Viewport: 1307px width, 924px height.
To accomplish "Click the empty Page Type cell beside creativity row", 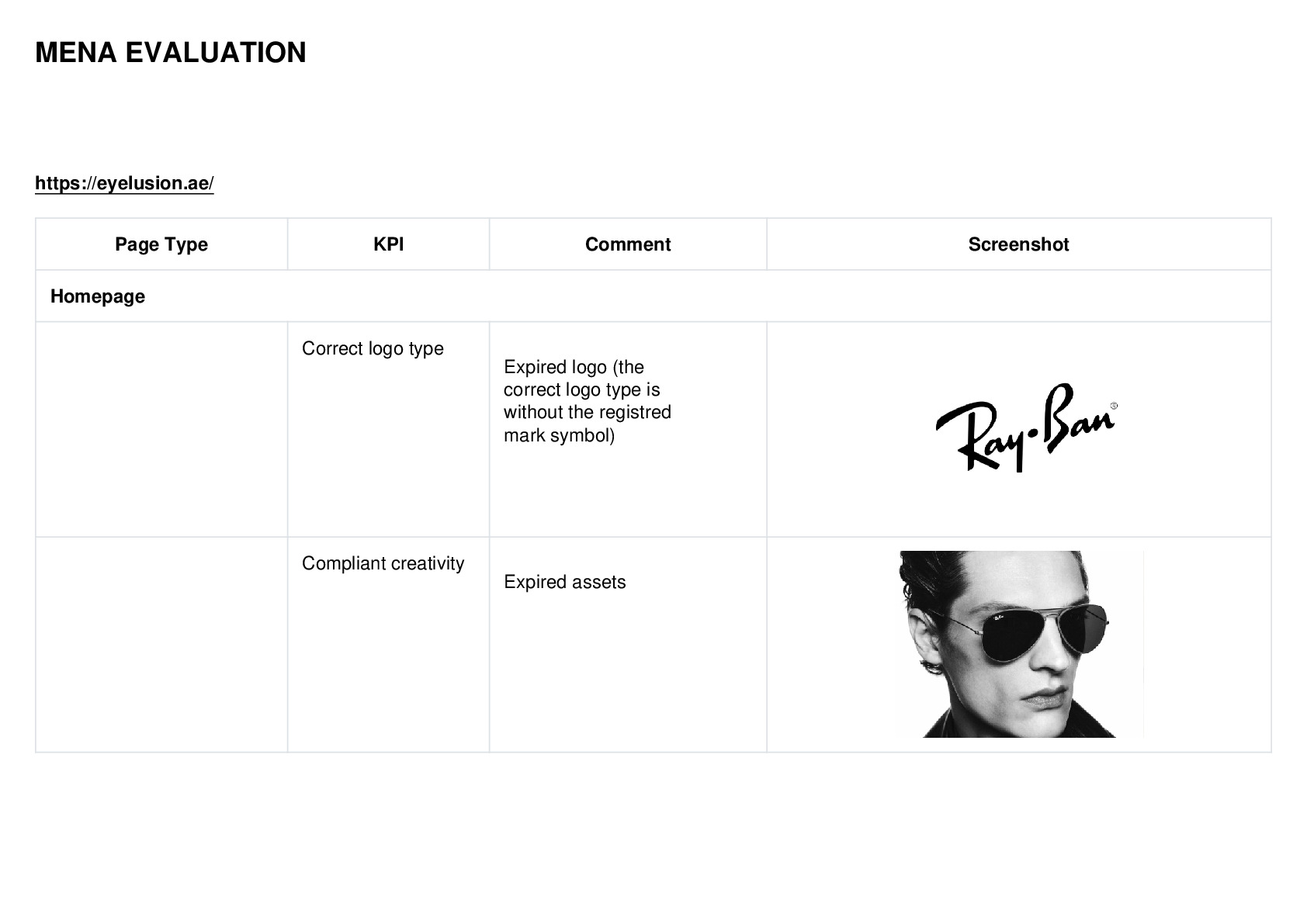I will click(x=161, y=644).
